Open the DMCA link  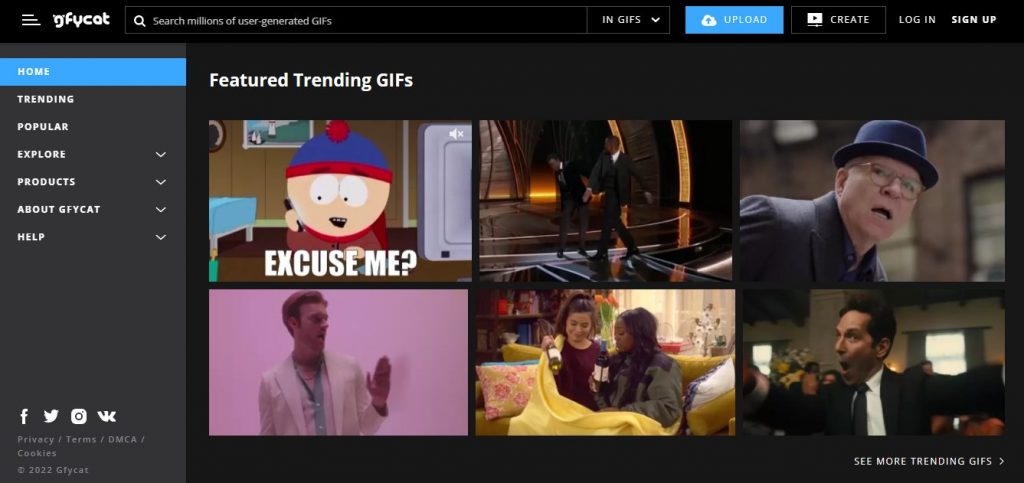pyautogui.click(x=123, y=439)
